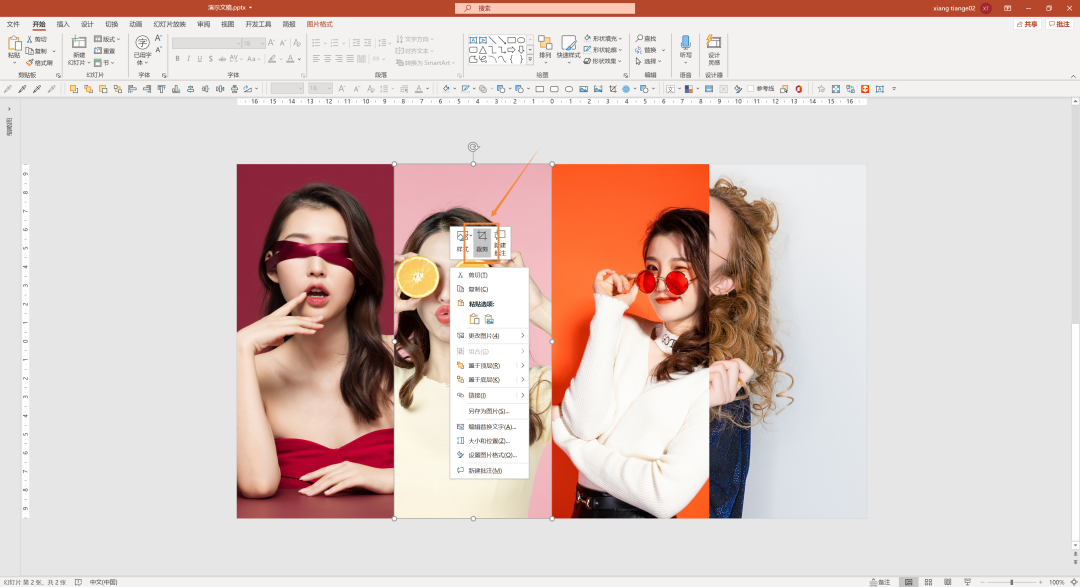Click the 设计灵感 (Design Ideas) icon
1080x587 pixels.
[x=713, y=44]
